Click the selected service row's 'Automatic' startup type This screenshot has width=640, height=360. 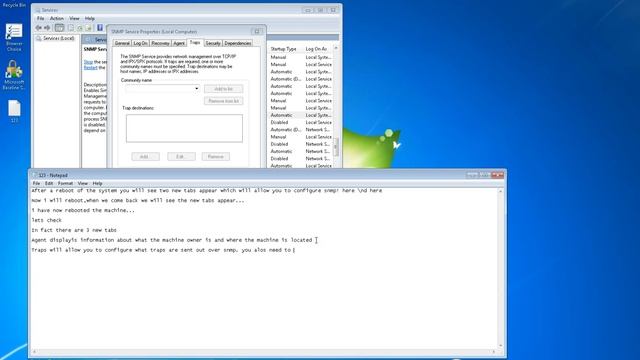[281, 115]
